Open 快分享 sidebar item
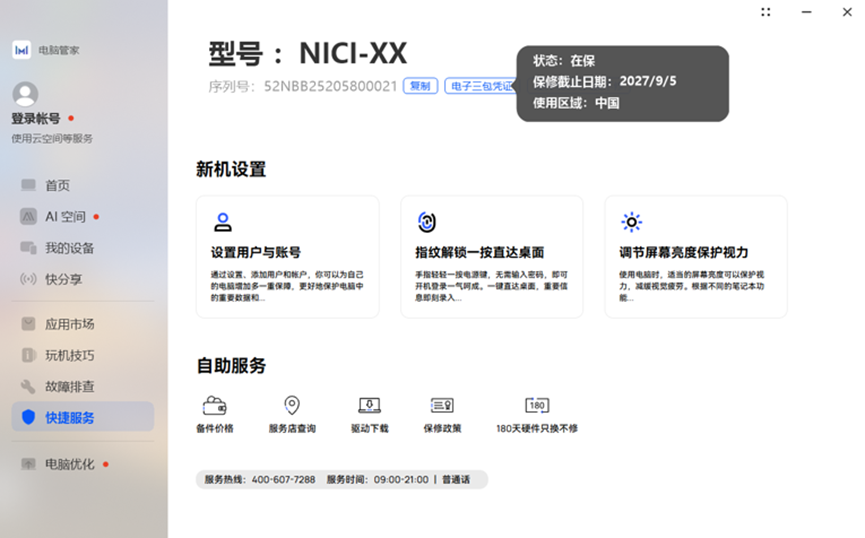This screenshot has width=865, height=538. pos(63,279)
